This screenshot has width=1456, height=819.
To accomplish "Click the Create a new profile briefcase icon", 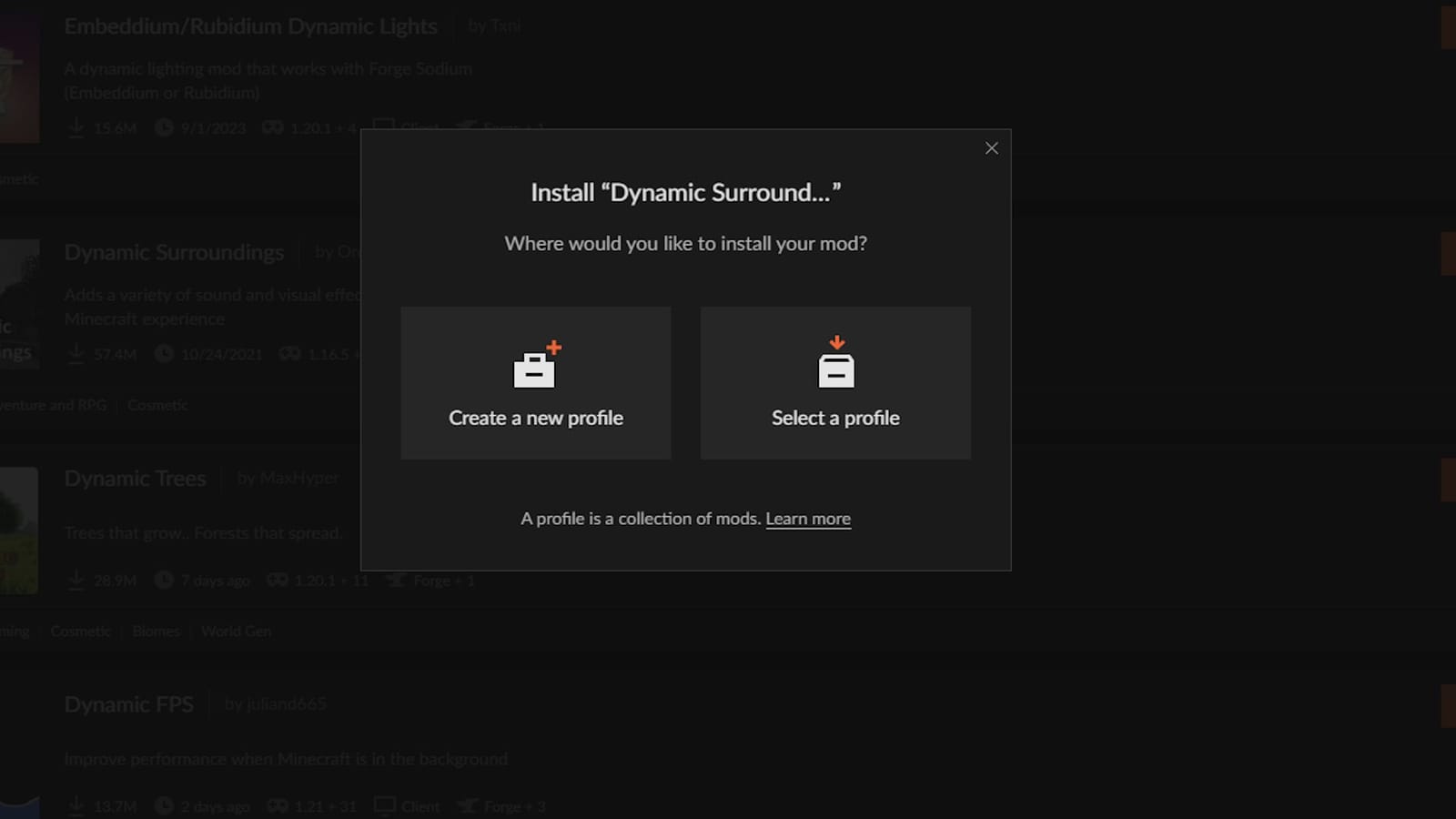I will click(536, 366).
